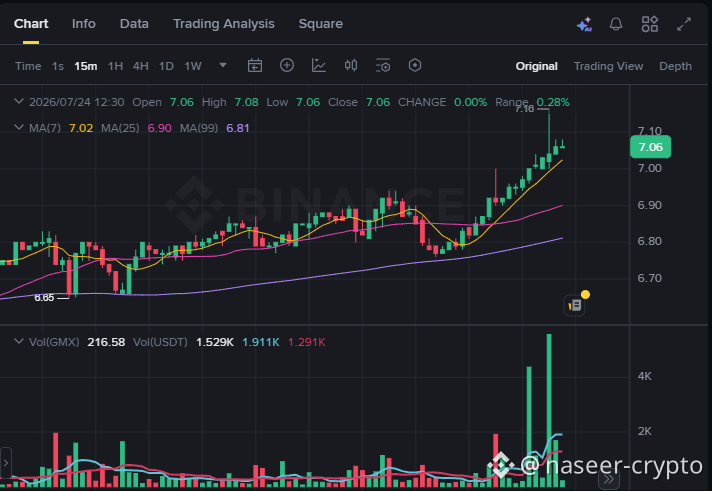
Task: Click the 6.65 low price marker
Action: [x=44, y=298]
